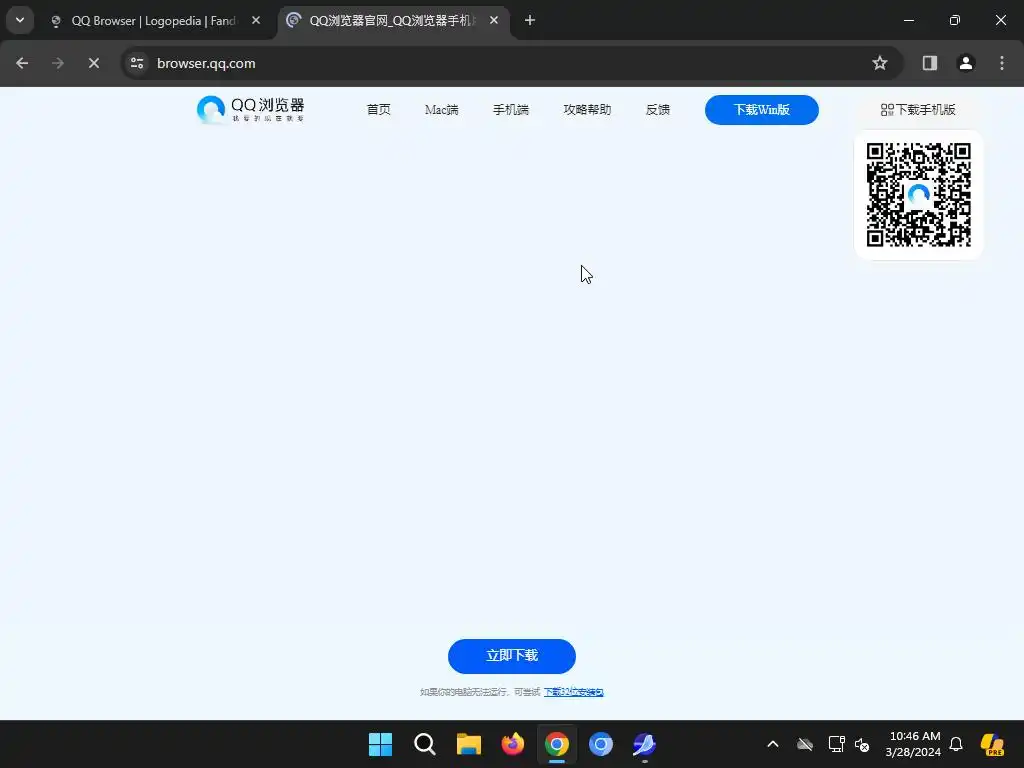1024x768 pixels.
Task: Open the Chromium taskbar icon
Action: click(x=601, y=744)
